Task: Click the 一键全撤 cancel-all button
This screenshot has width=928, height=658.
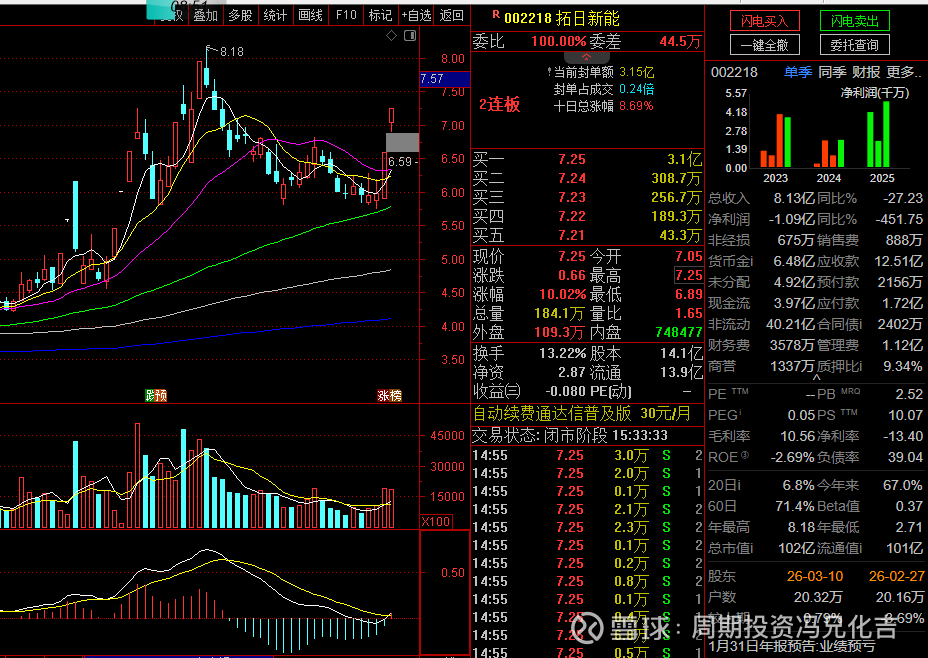Action: (x=765, y=45)
